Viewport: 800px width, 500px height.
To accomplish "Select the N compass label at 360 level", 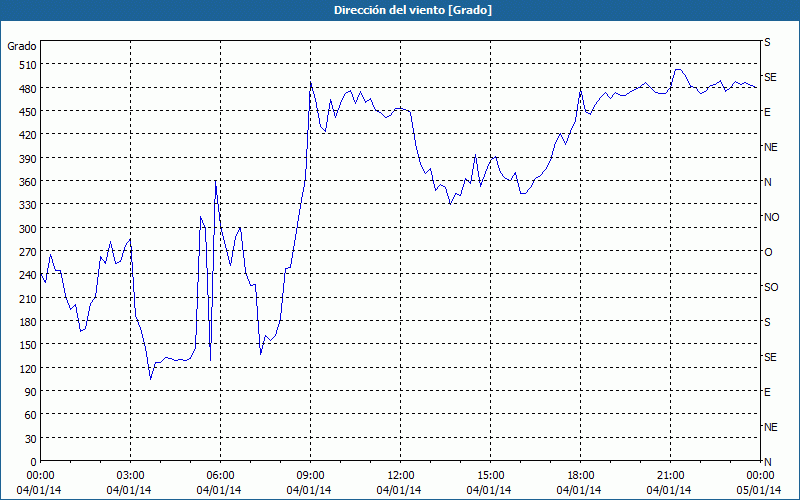I will click(768, 182).
